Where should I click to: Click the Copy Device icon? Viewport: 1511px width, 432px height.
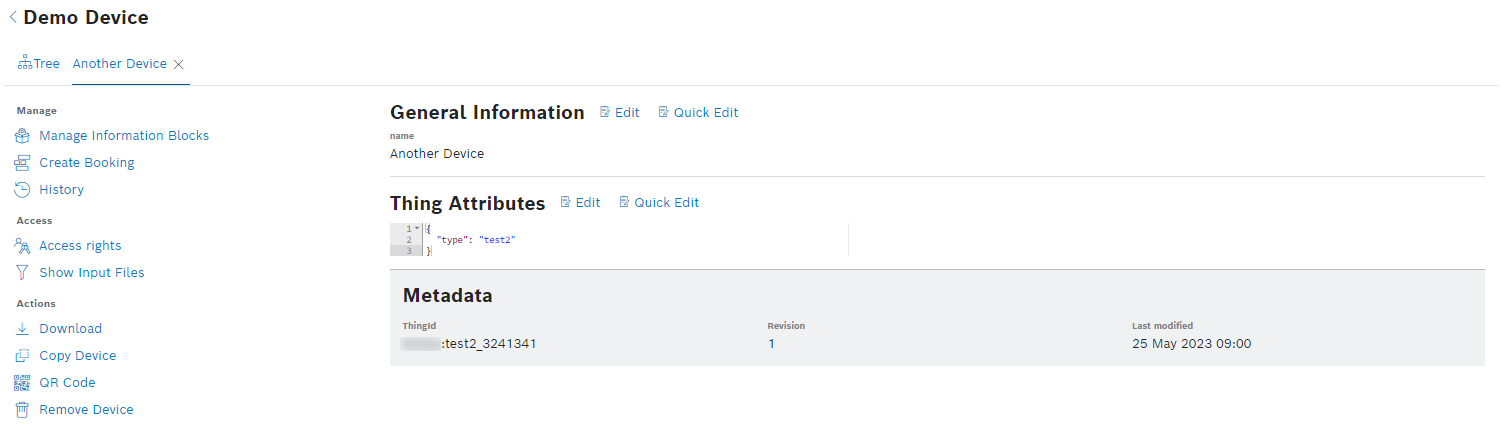(22, 356)
